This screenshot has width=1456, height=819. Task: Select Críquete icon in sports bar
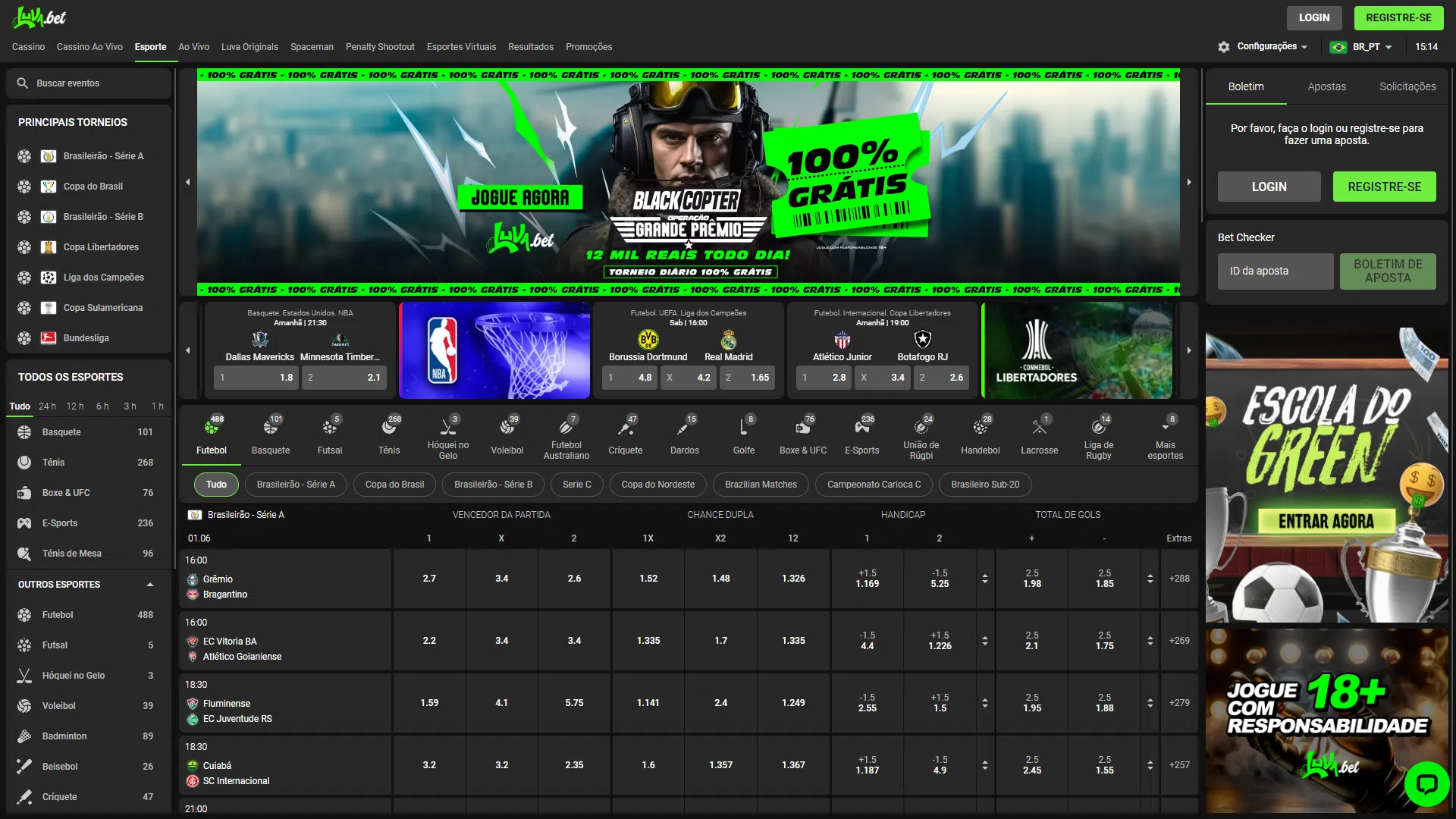pyautogui.click(x=626, y=428)
